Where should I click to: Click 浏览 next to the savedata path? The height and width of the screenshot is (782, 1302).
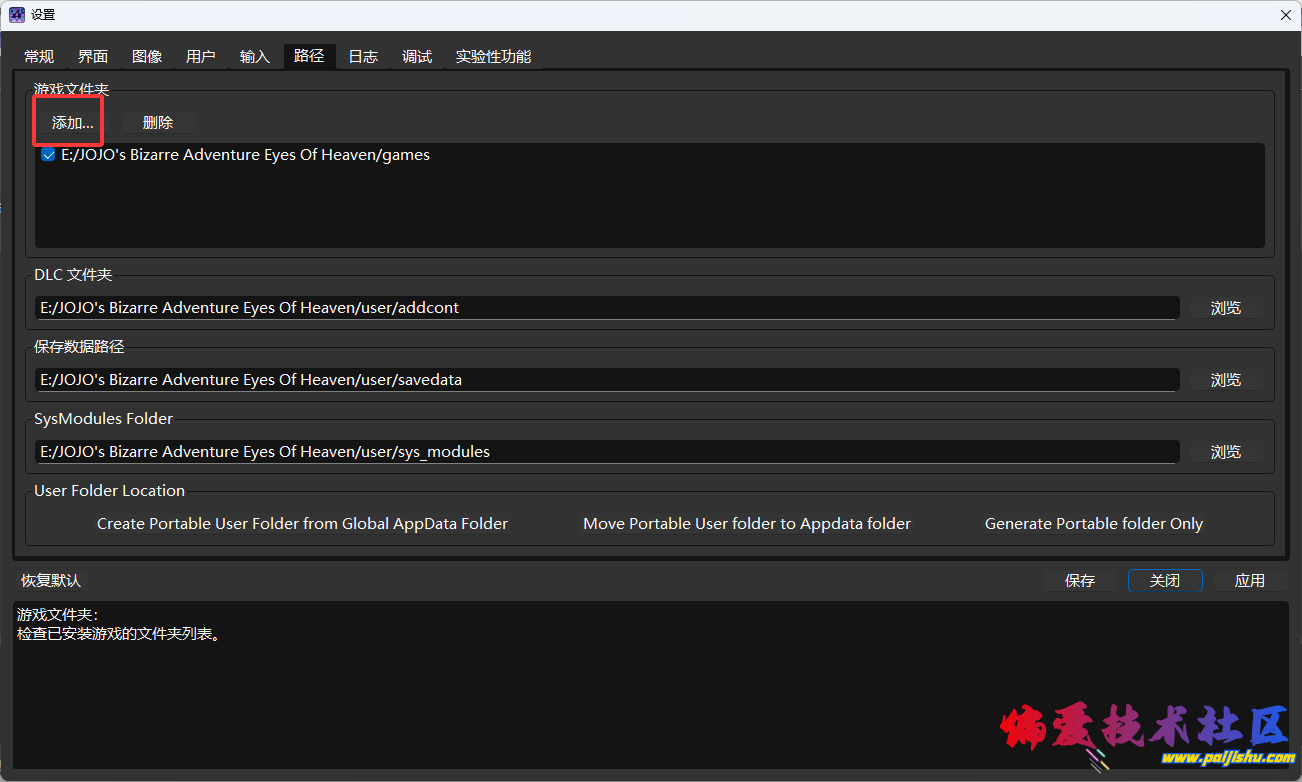click(1225, 380)
